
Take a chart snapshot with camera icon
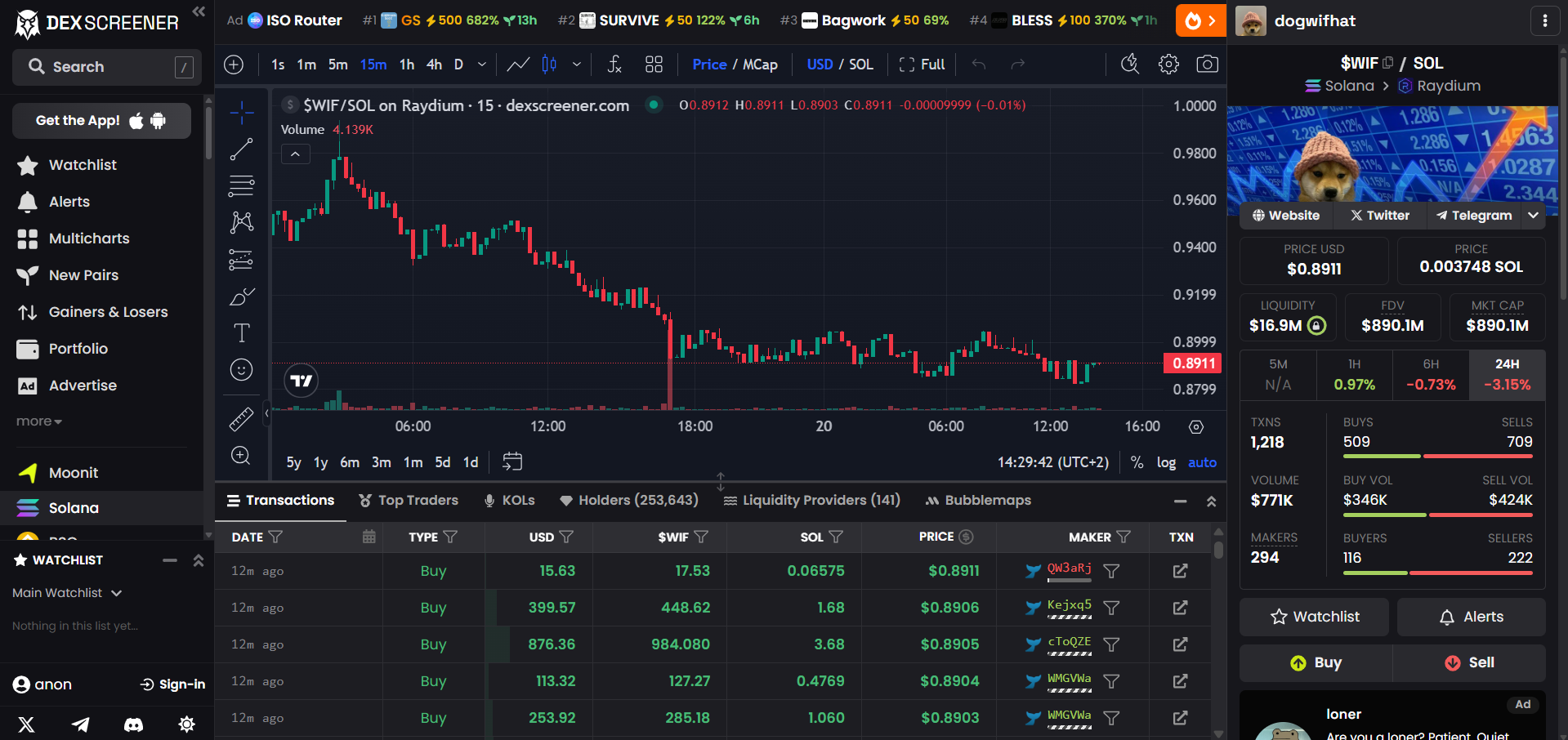pos(1207,65)
